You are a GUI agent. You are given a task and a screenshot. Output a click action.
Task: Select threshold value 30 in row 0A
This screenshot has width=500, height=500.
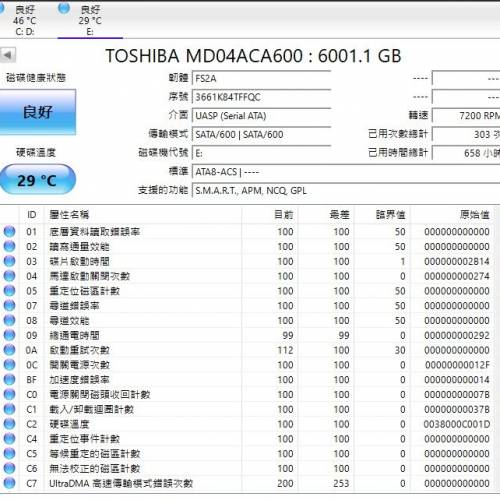(400, 350)
